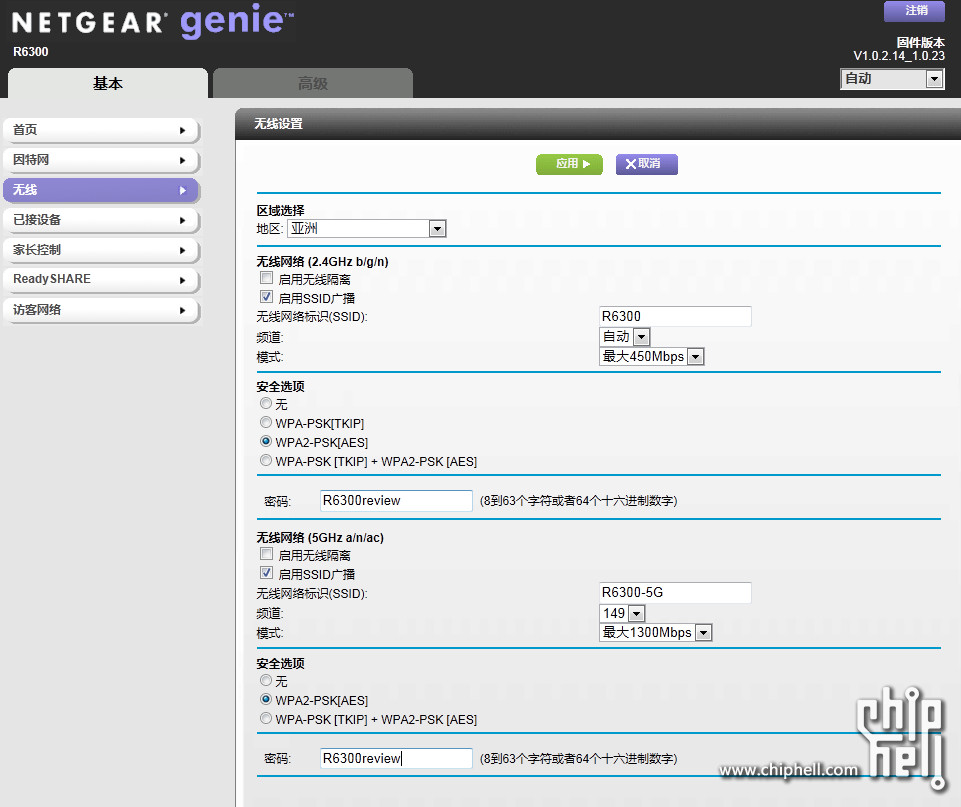Open the 家长控制 parental controls item
The width and height of the screenshot is (961, 807).
tap(101, 250)
